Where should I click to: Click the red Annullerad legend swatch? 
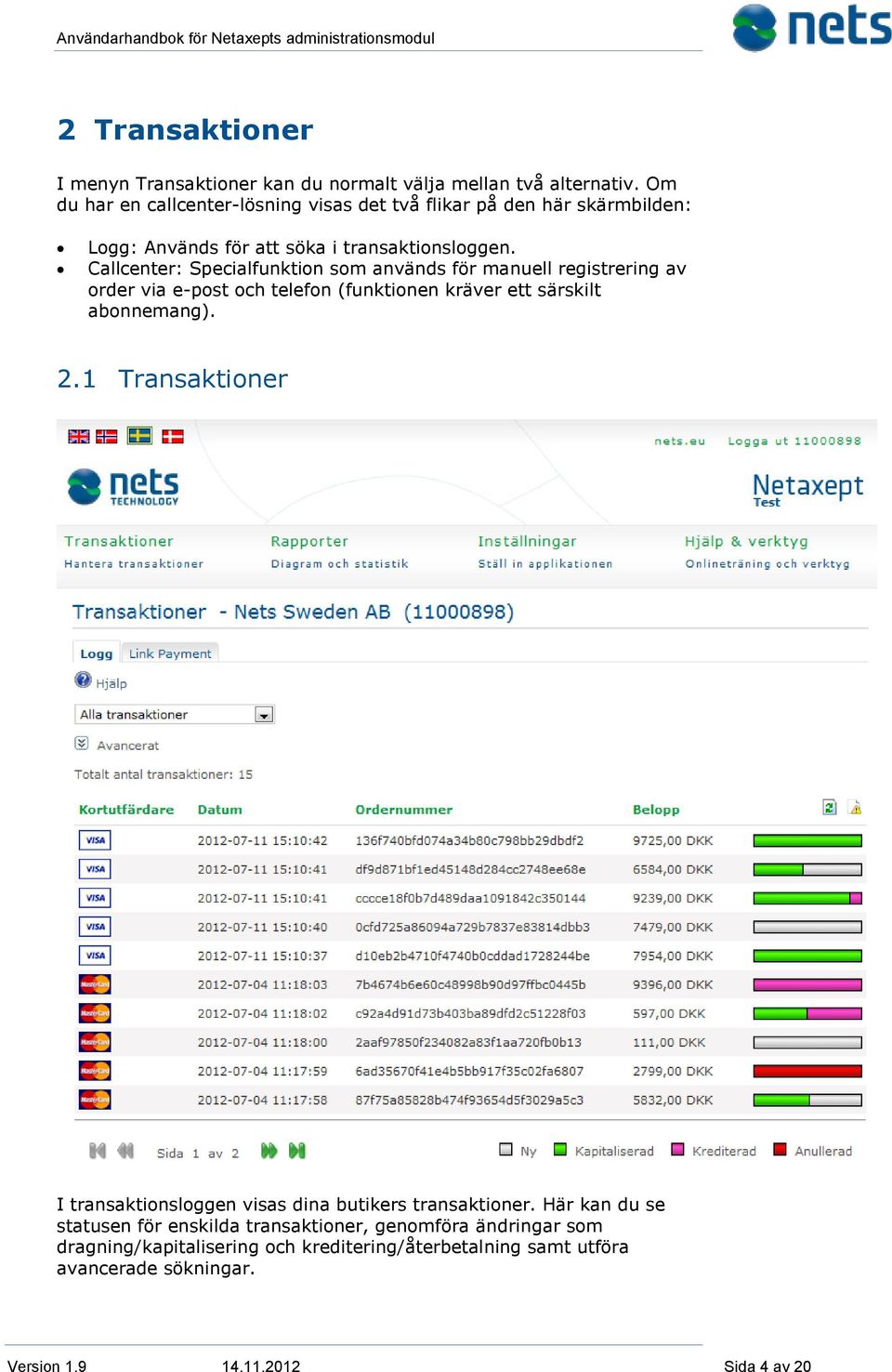pyautogui.click(x=780, y=1149)
